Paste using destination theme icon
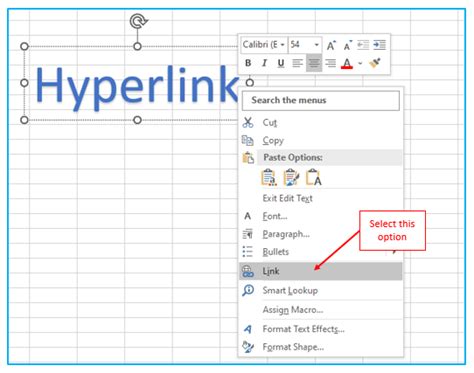This screenshot has height=373, width=474. (269, 177)
